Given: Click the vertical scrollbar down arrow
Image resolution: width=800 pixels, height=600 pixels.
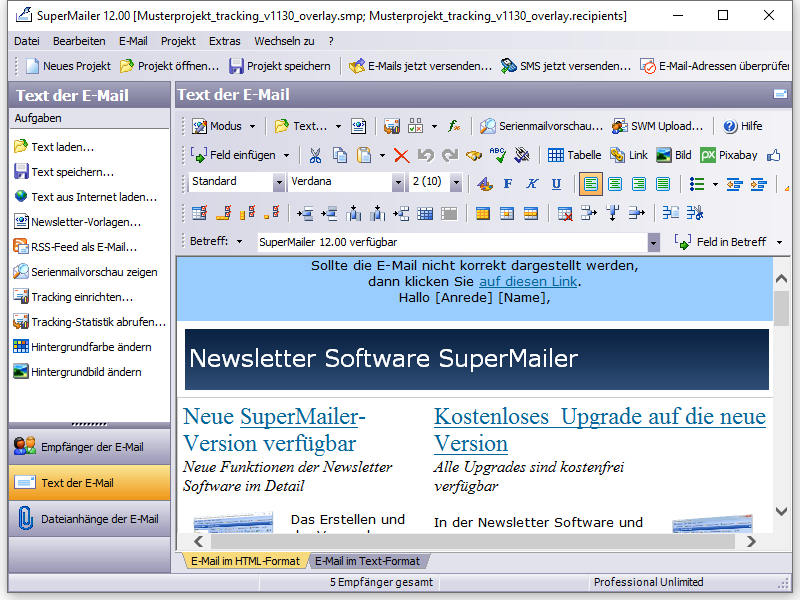Looking at the screenshot, I should [781, 511].
